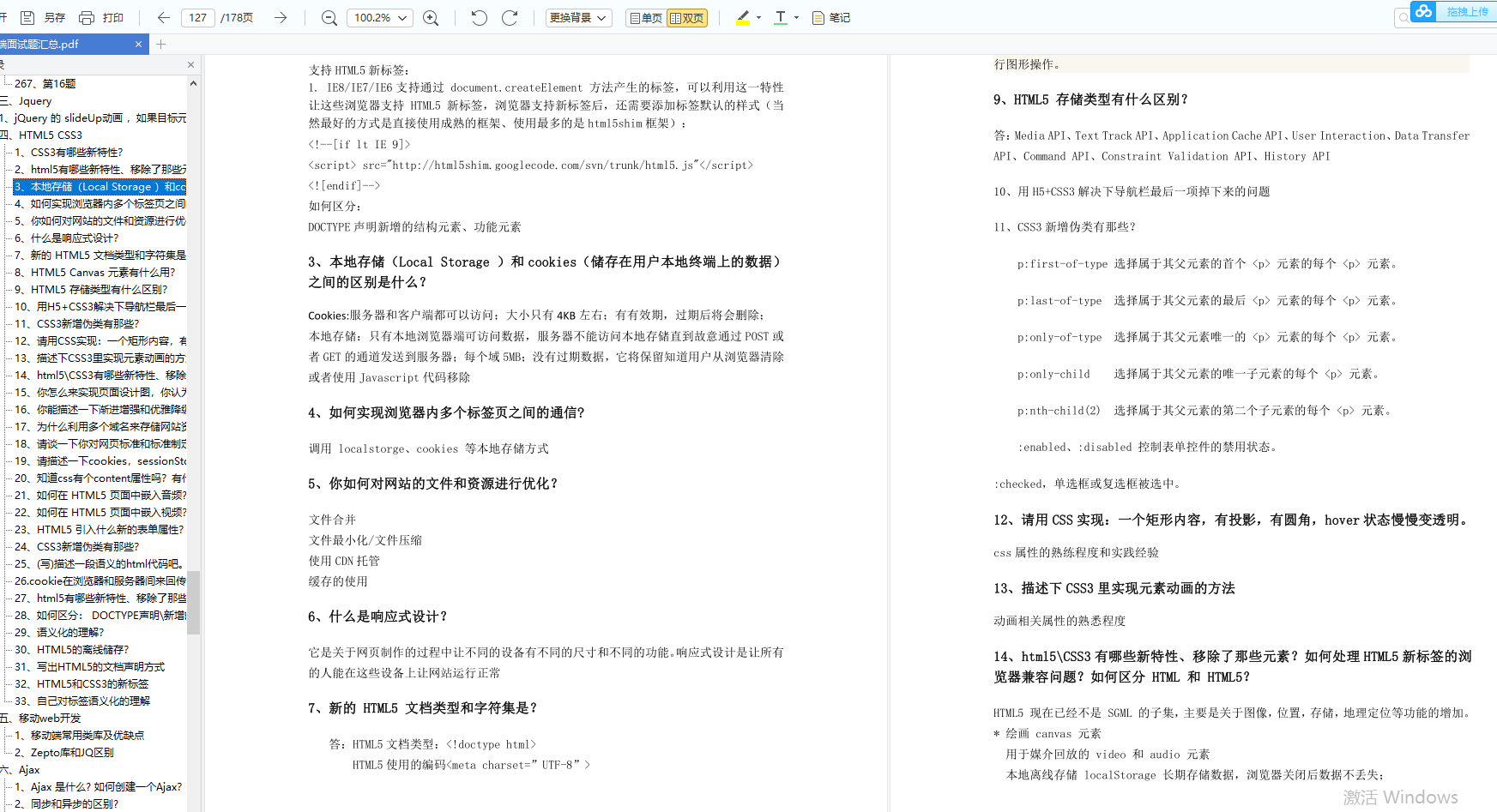This screenshot has height=812, width=1497.
Task: Enable 双页 two-page view mode
Action: point(688,17)
